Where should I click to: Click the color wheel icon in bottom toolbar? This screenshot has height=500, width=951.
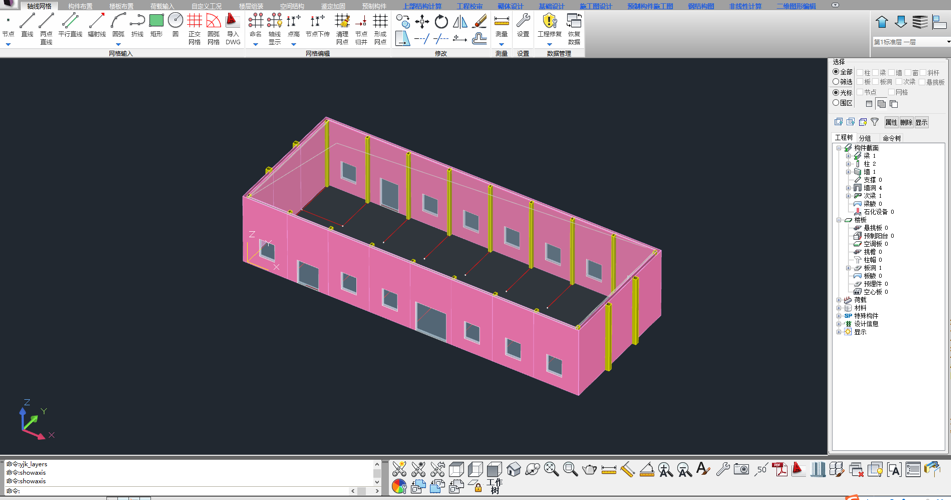399,486
